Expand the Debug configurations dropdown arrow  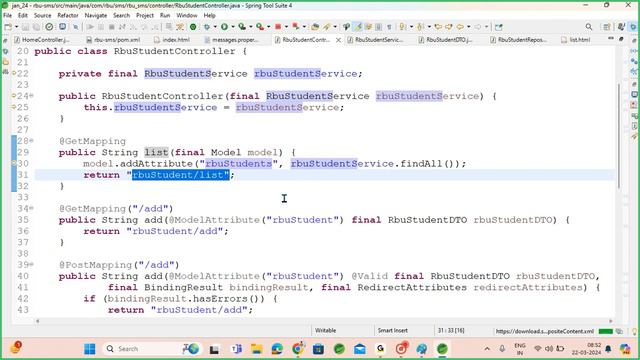215,27
